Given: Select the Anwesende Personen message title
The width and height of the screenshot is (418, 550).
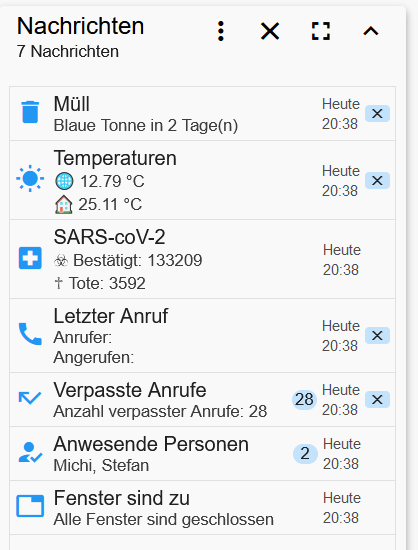Looking at the screenshot, I should [x=151, y=444].
